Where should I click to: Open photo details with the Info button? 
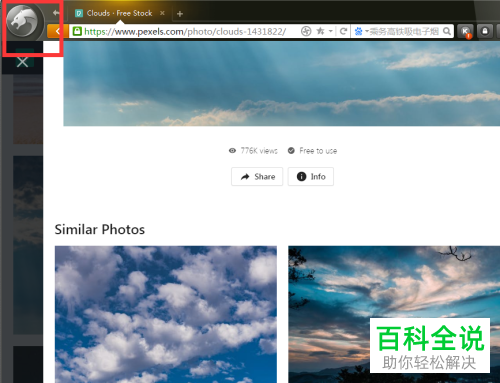311,177
